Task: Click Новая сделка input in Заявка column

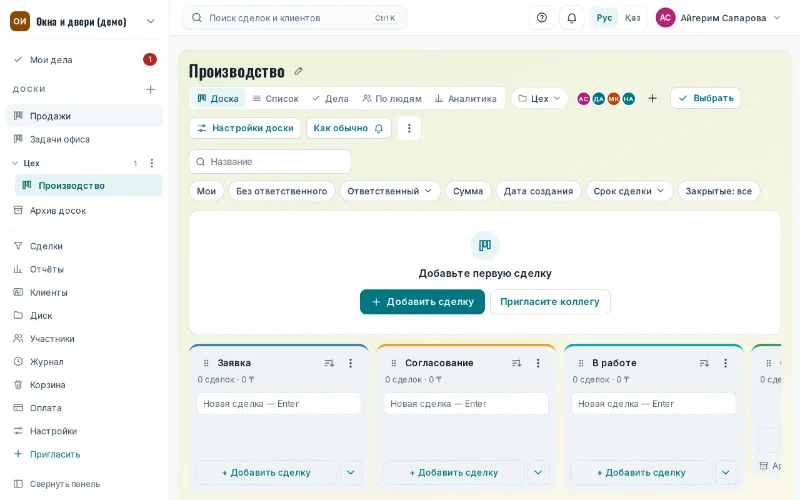Action: (279, 404)
